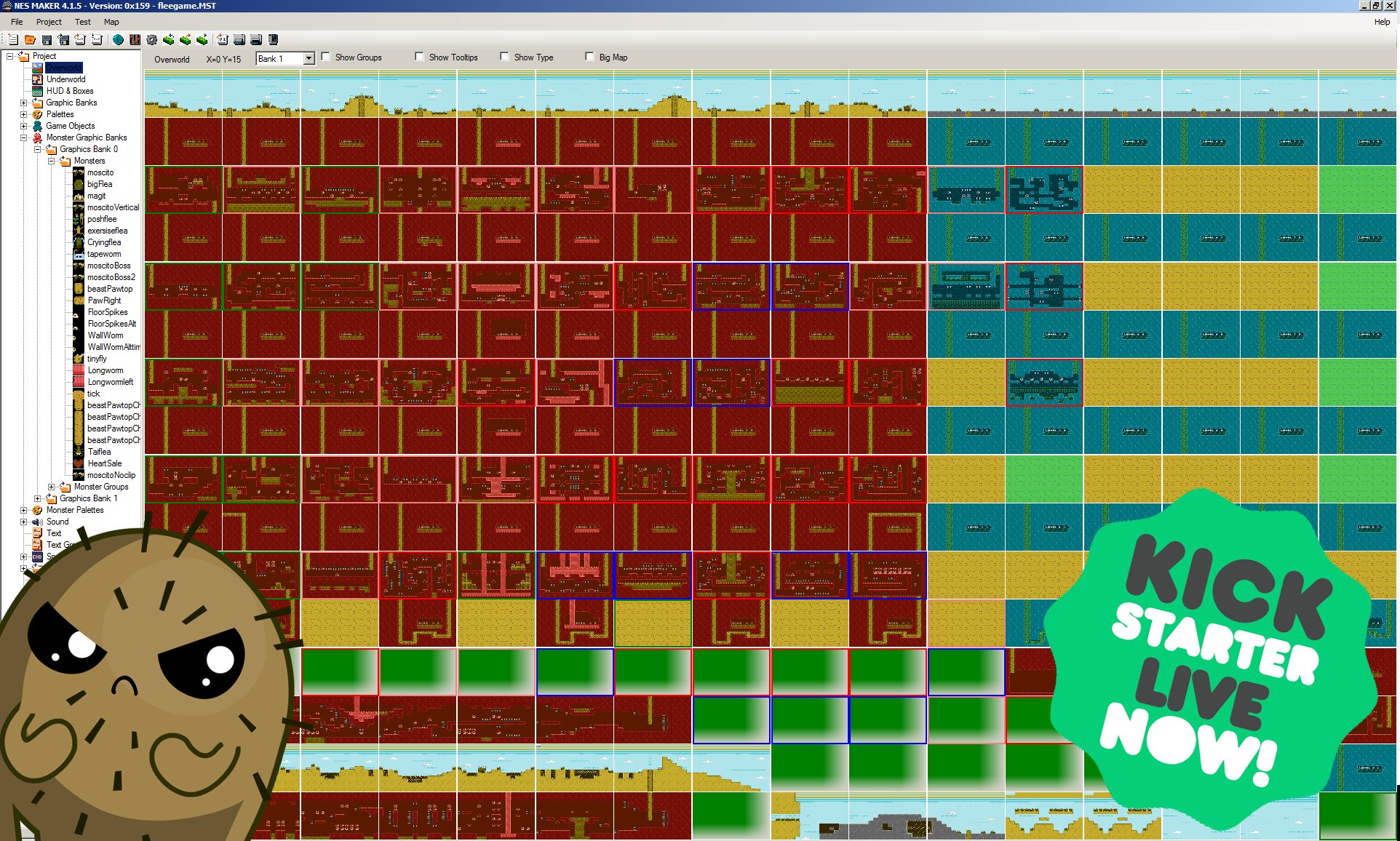Image resolution: width=1400 pixels, height=841 pixels.
Task: Open the Bank 1 dropdown arrow
Action: pyautogui.click(x=309, y=58)
